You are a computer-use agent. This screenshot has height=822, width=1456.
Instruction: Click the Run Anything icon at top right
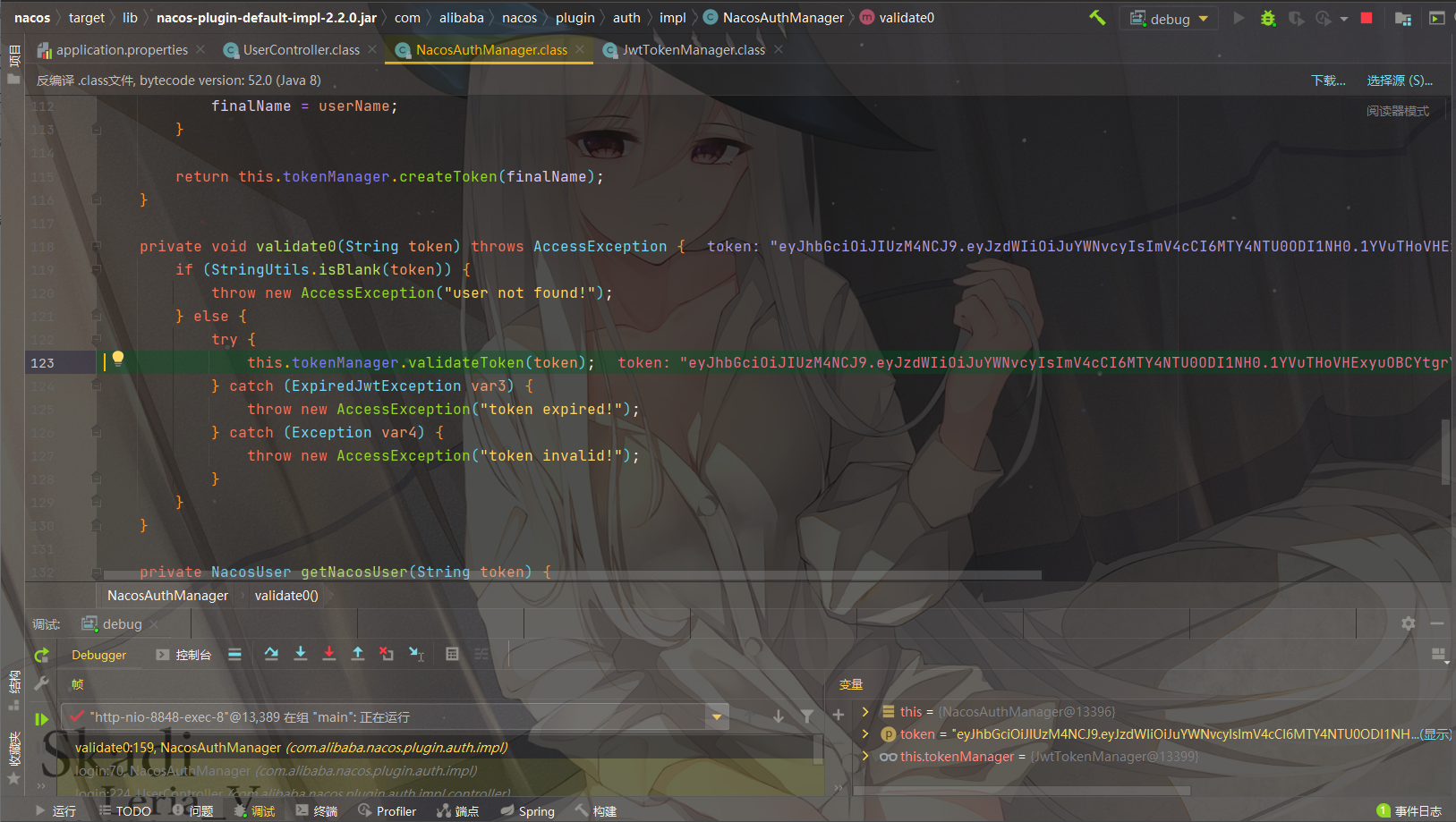pyautogui.click(x=1436, y=18)
